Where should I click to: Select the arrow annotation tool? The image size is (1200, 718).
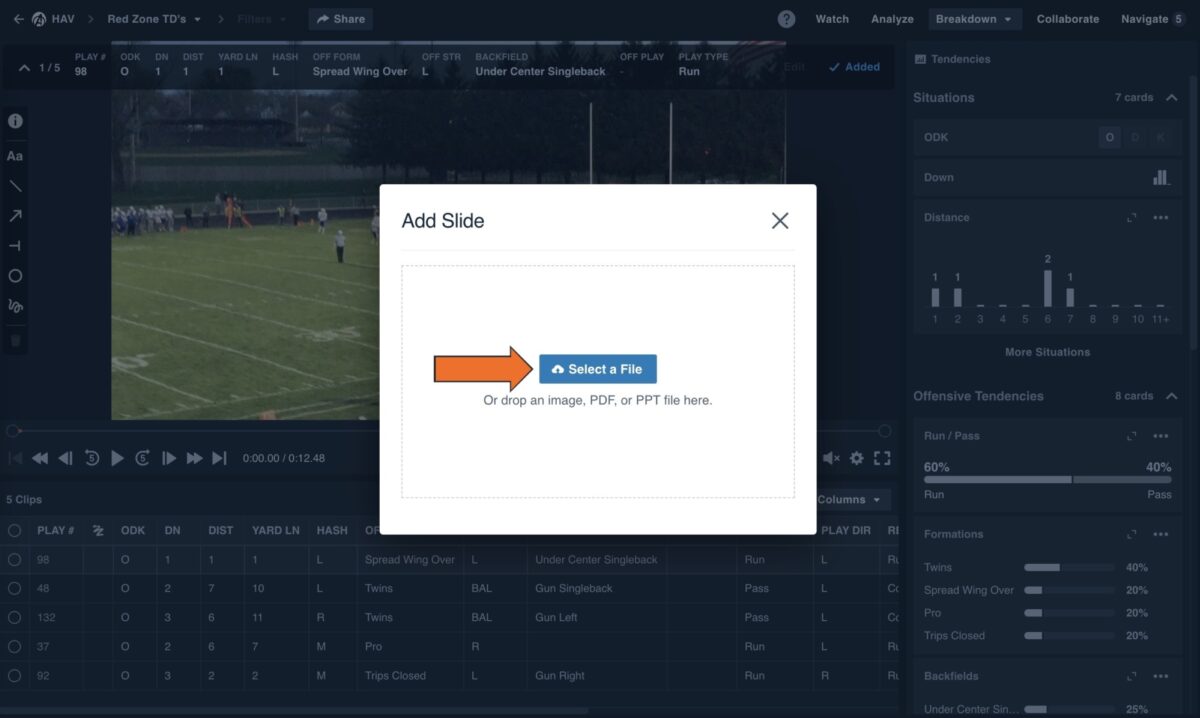pos(15,215)
